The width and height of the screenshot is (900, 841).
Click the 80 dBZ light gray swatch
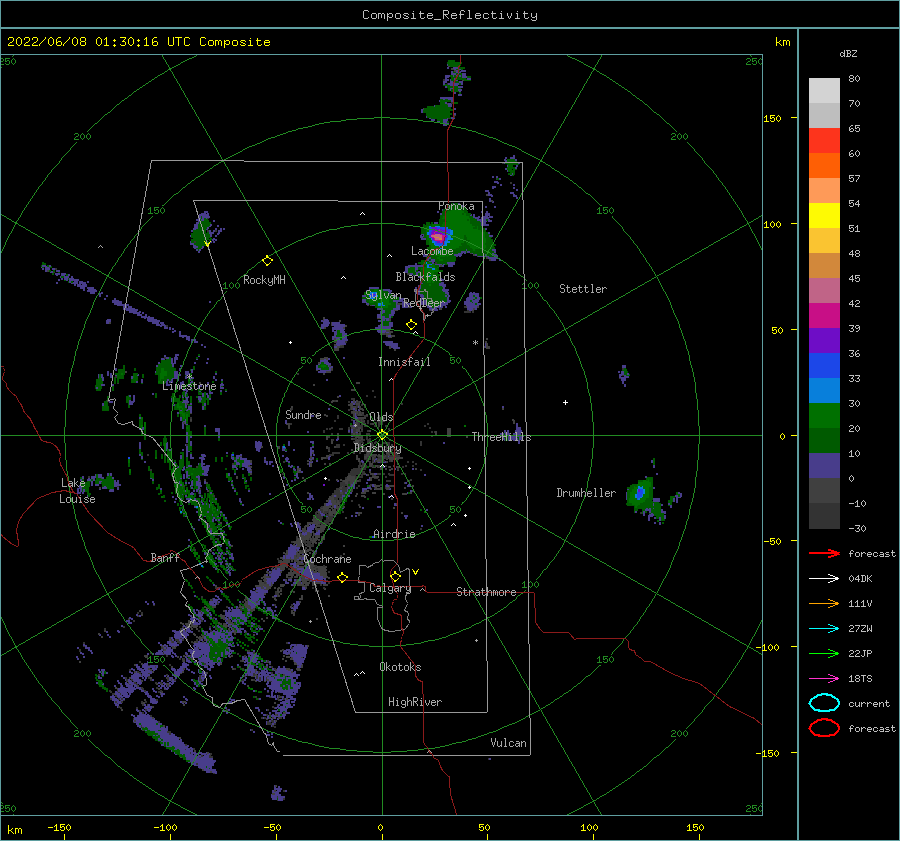[824, 91]
